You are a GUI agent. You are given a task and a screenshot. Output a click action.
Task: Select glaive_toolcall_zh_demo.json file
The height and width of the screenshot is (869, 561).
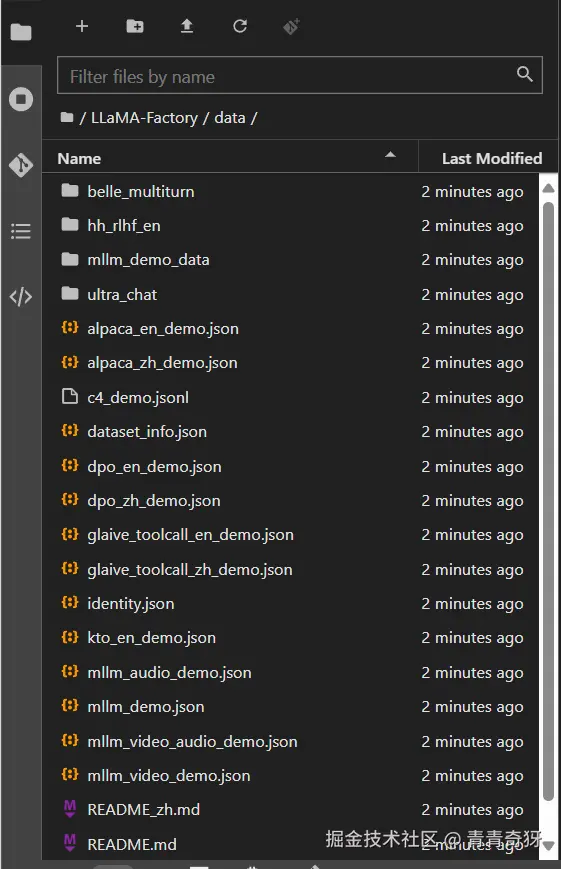tap(290, 570)
